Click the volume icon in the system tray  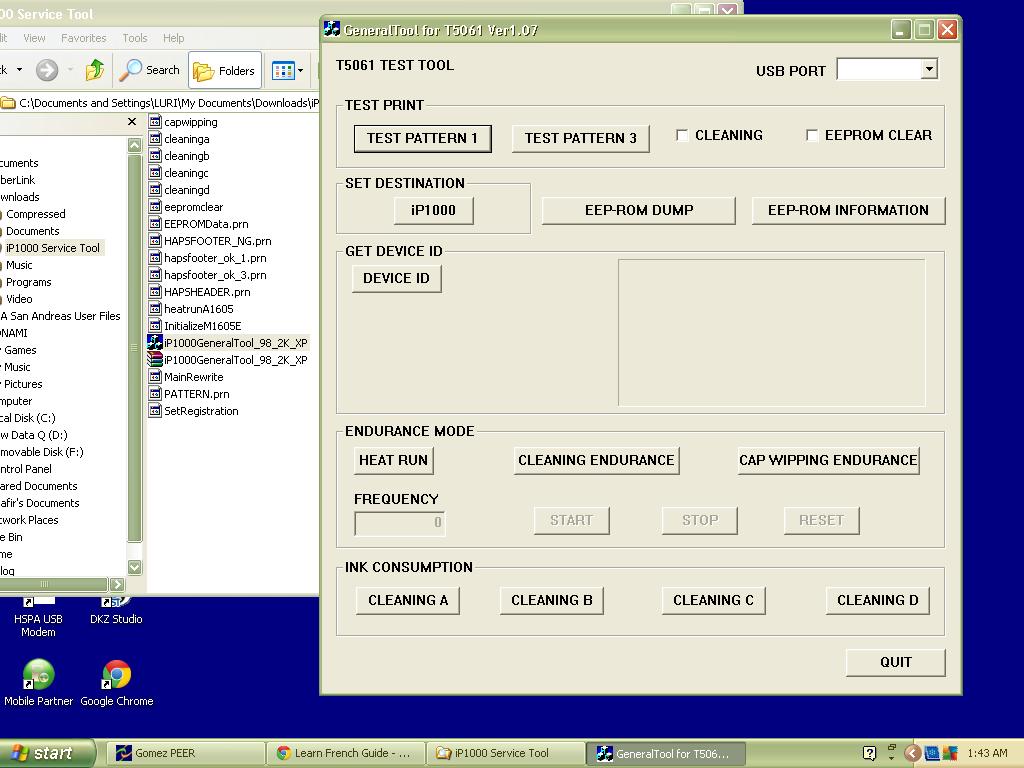pos(931,753)
